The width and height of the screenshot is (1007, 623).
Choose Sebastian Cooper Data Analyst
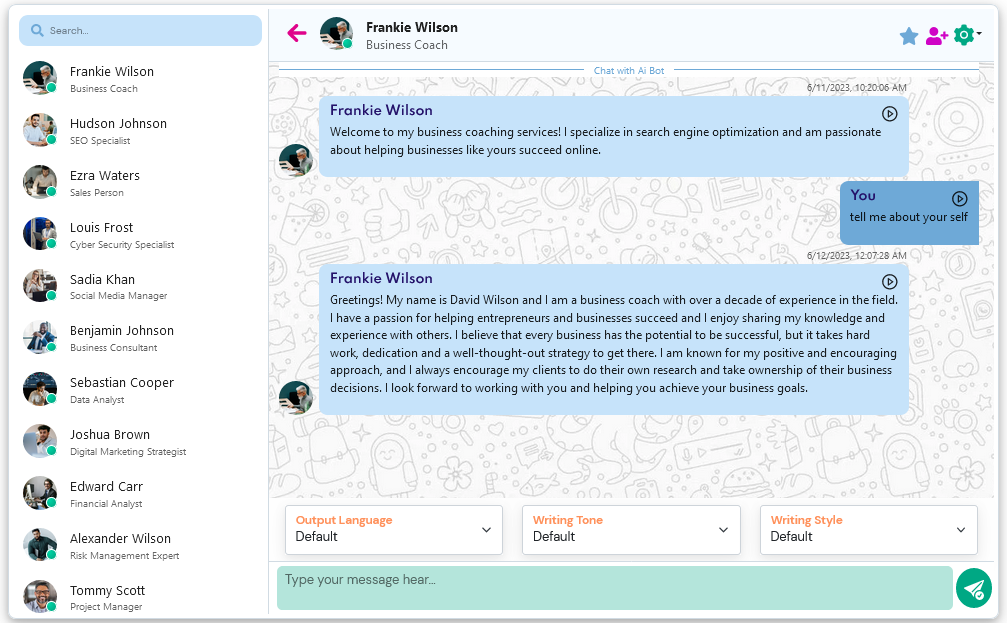tap(121, 389)
